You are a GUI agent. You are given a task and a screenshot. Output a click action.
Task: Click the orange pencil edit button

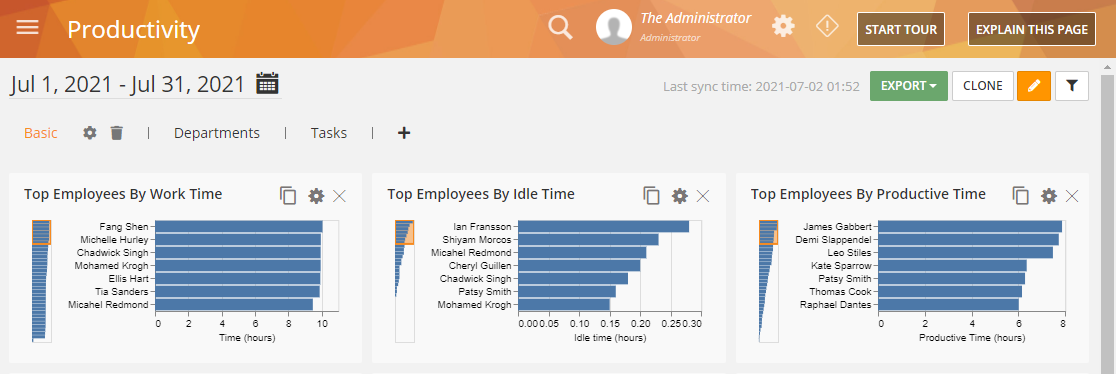(1033, 85)
